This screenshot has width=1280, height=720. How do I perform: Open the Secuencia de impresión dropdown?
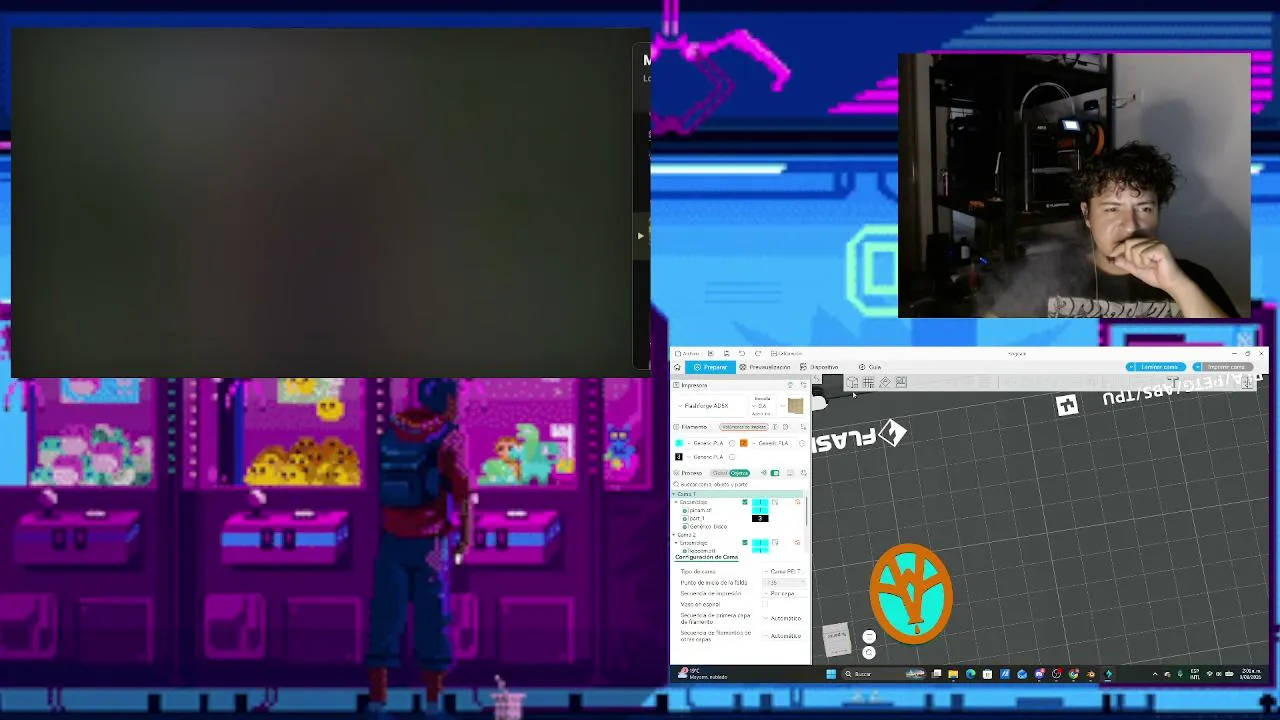785,594
